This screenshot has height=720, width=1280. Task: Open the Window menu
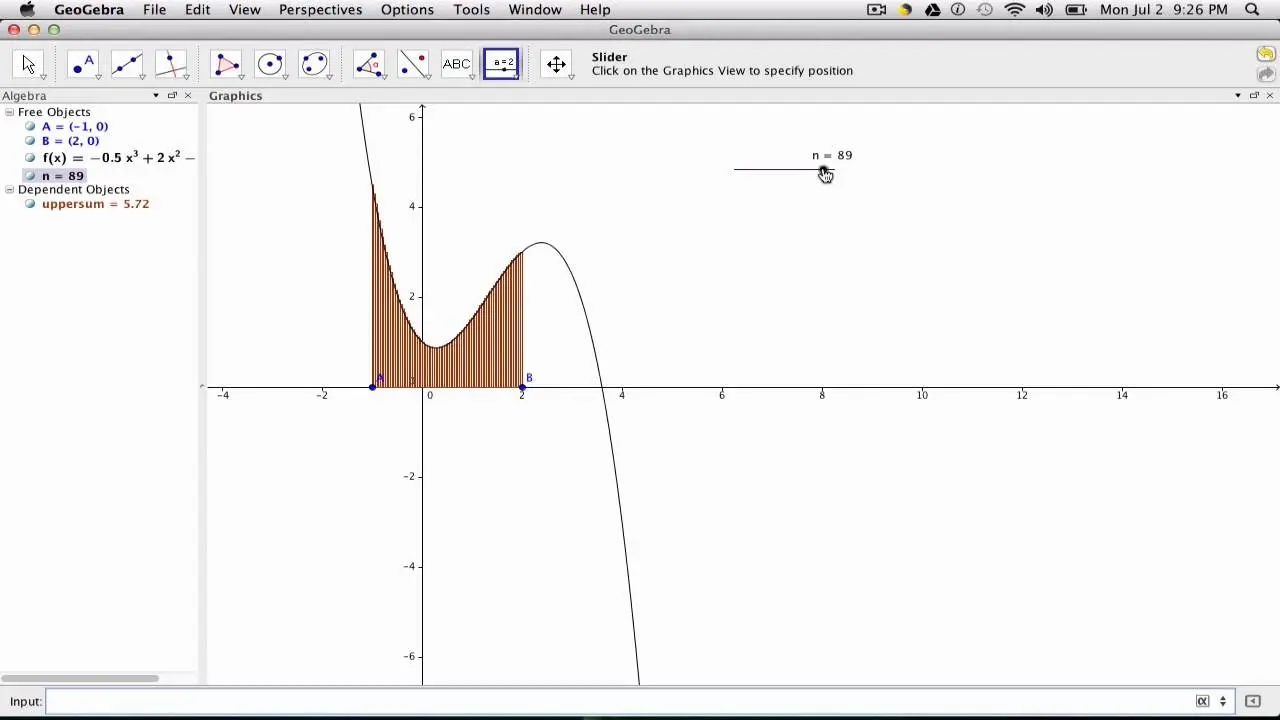tap(535, 10)
